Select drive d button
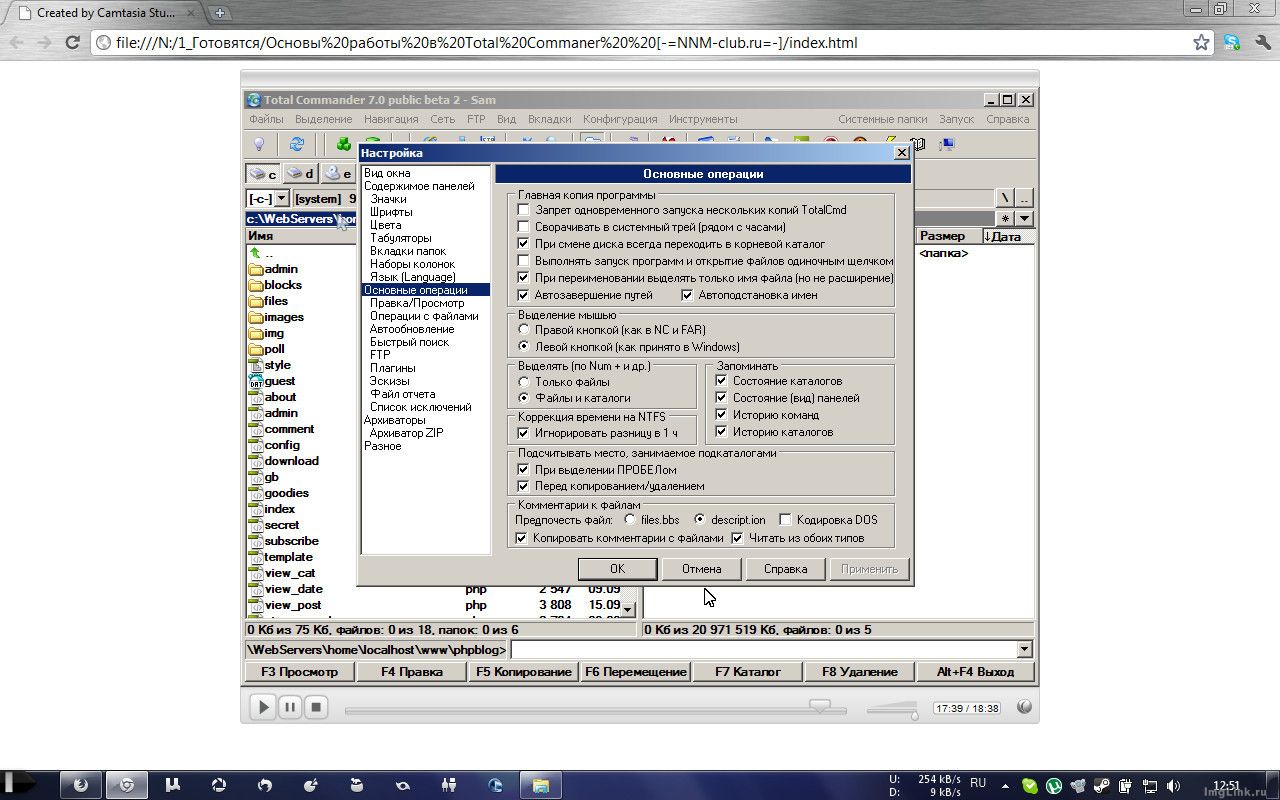This screenshot has width=1280, height=800. 300,174
